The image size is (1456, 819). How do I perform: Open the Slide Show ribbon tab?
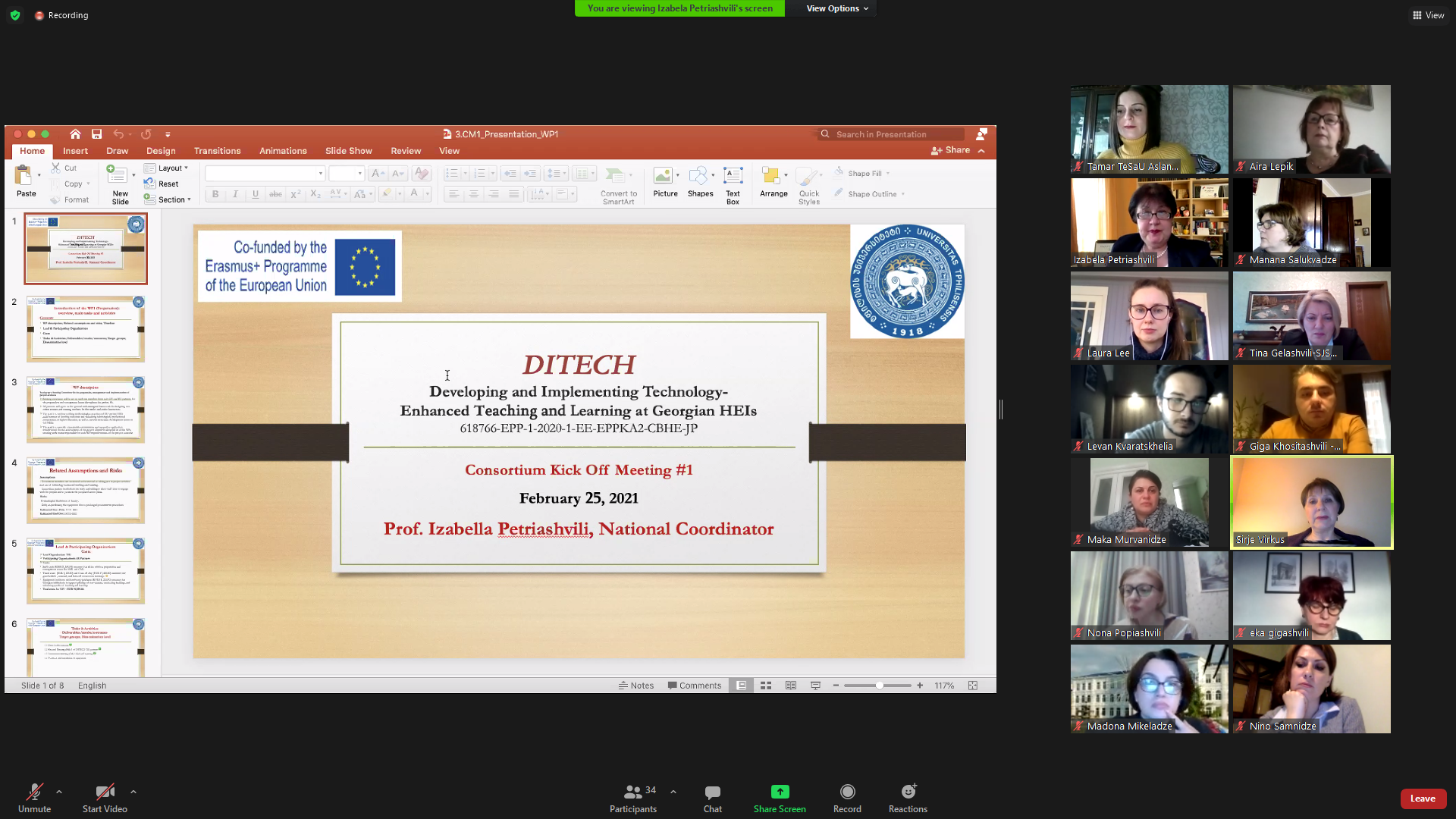click(348, 151)
